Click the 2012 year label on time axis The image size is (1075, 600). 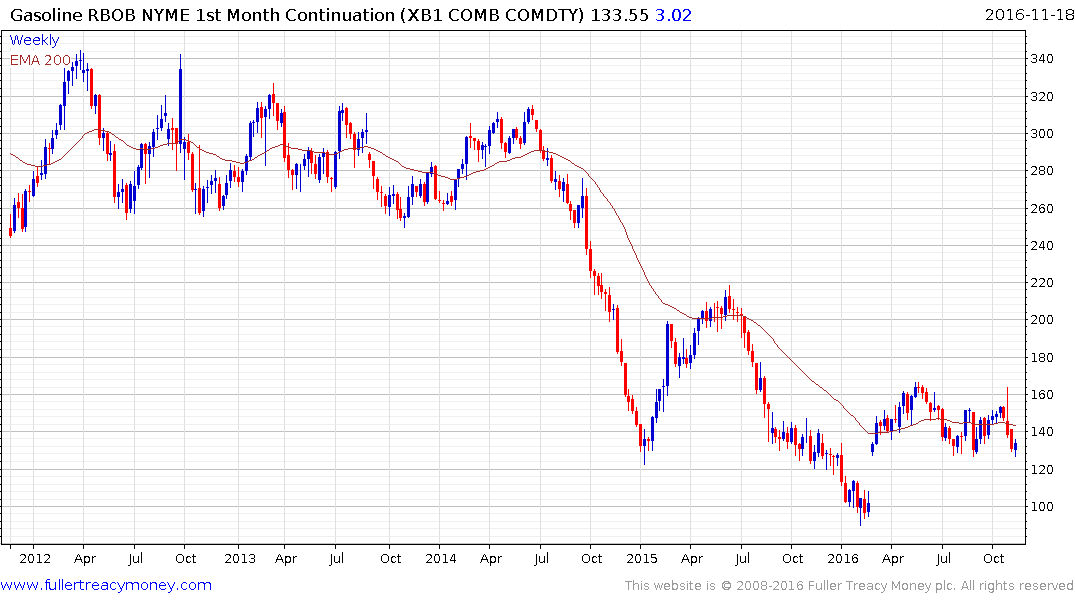click(35, 558)
